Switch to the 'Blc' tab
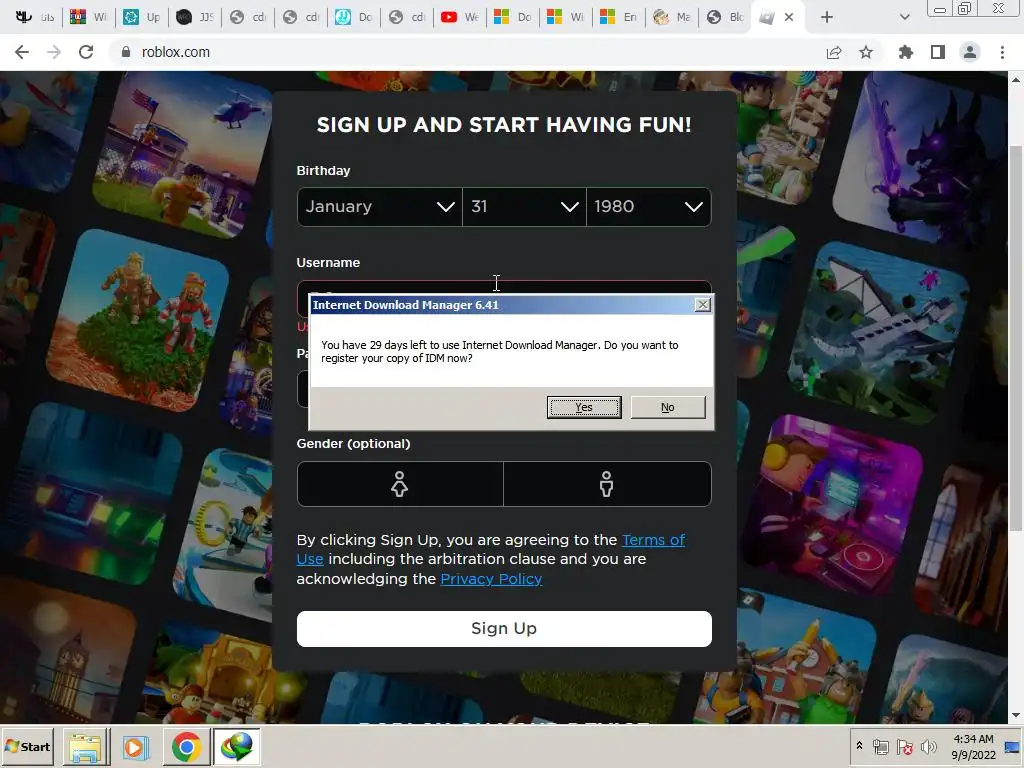Screen dimensions: 1024x768 click(725, 18)
